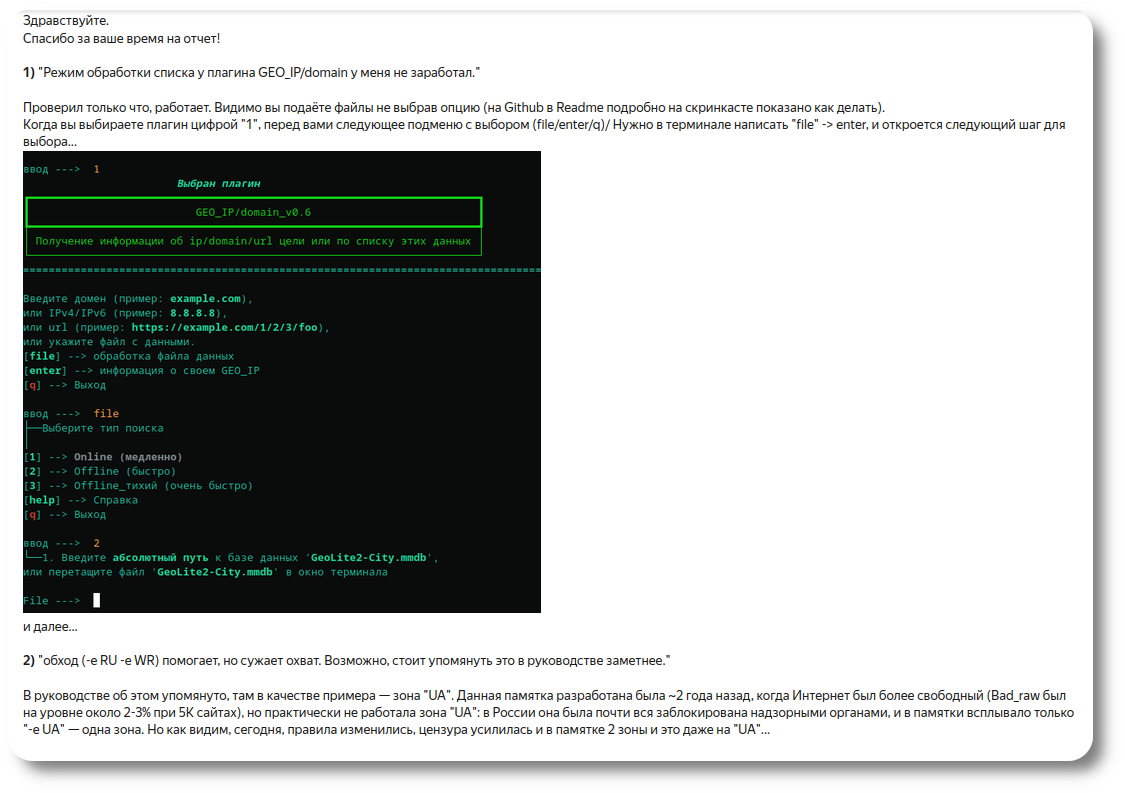Click the 8.8.8.8 example IP address

[192, 313]
